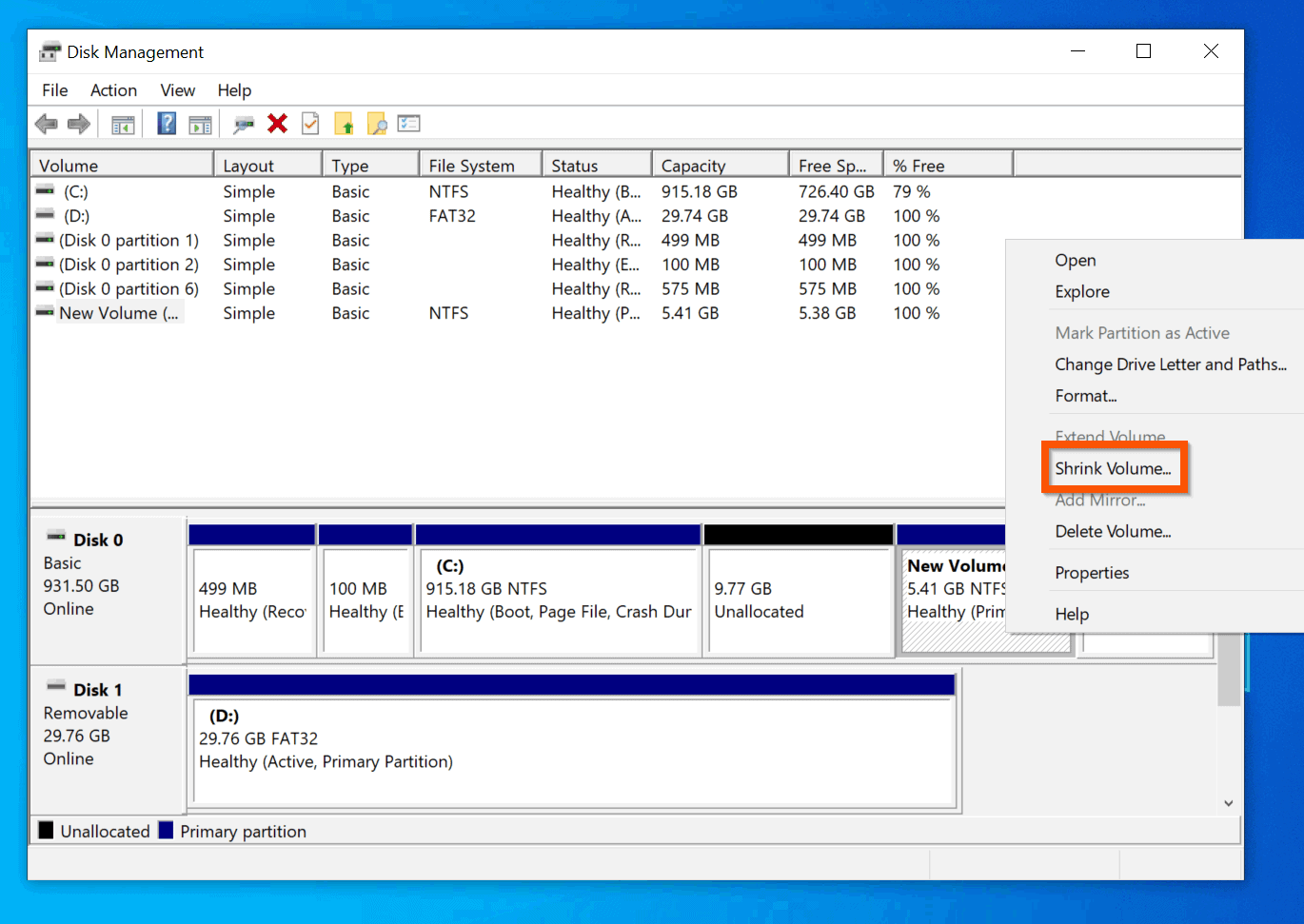Viewport: 1304px width, 924px height.
Task: Rescan disks using the drive magnifier icon
Action: (x=243, y=124)
